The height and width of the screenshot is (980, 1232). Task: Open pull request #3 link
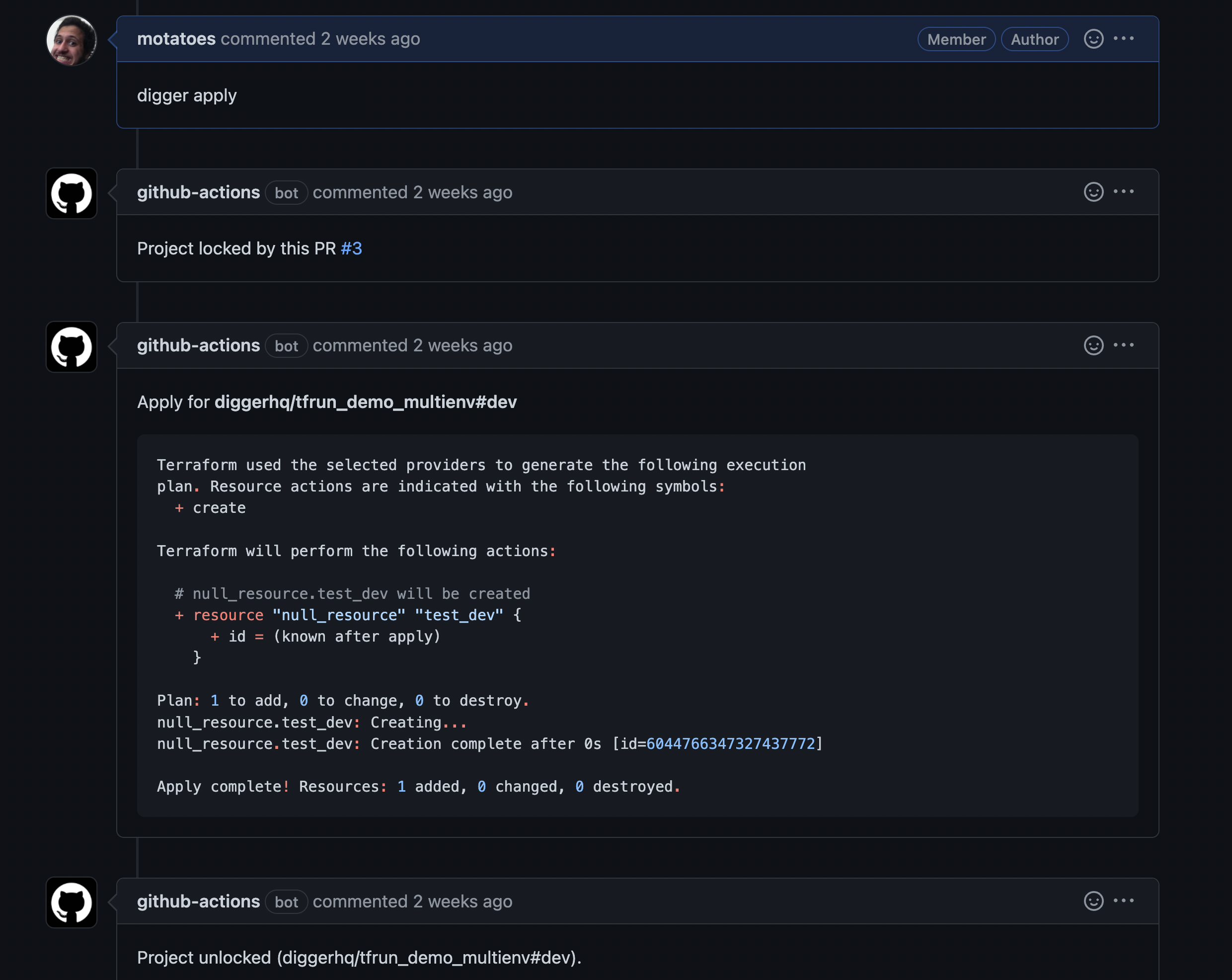point(351,248)
